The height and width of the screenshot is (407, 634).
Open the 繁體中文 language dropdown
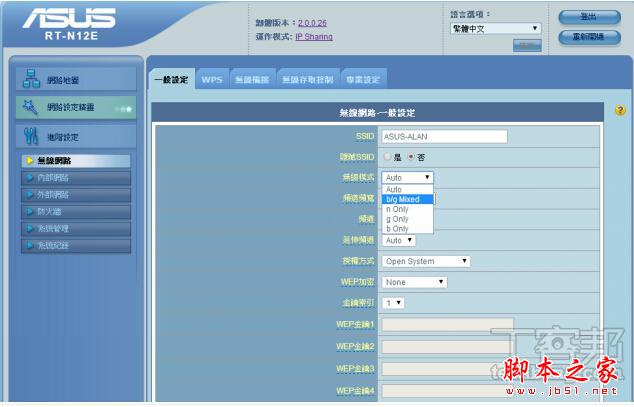coord(496,28)
